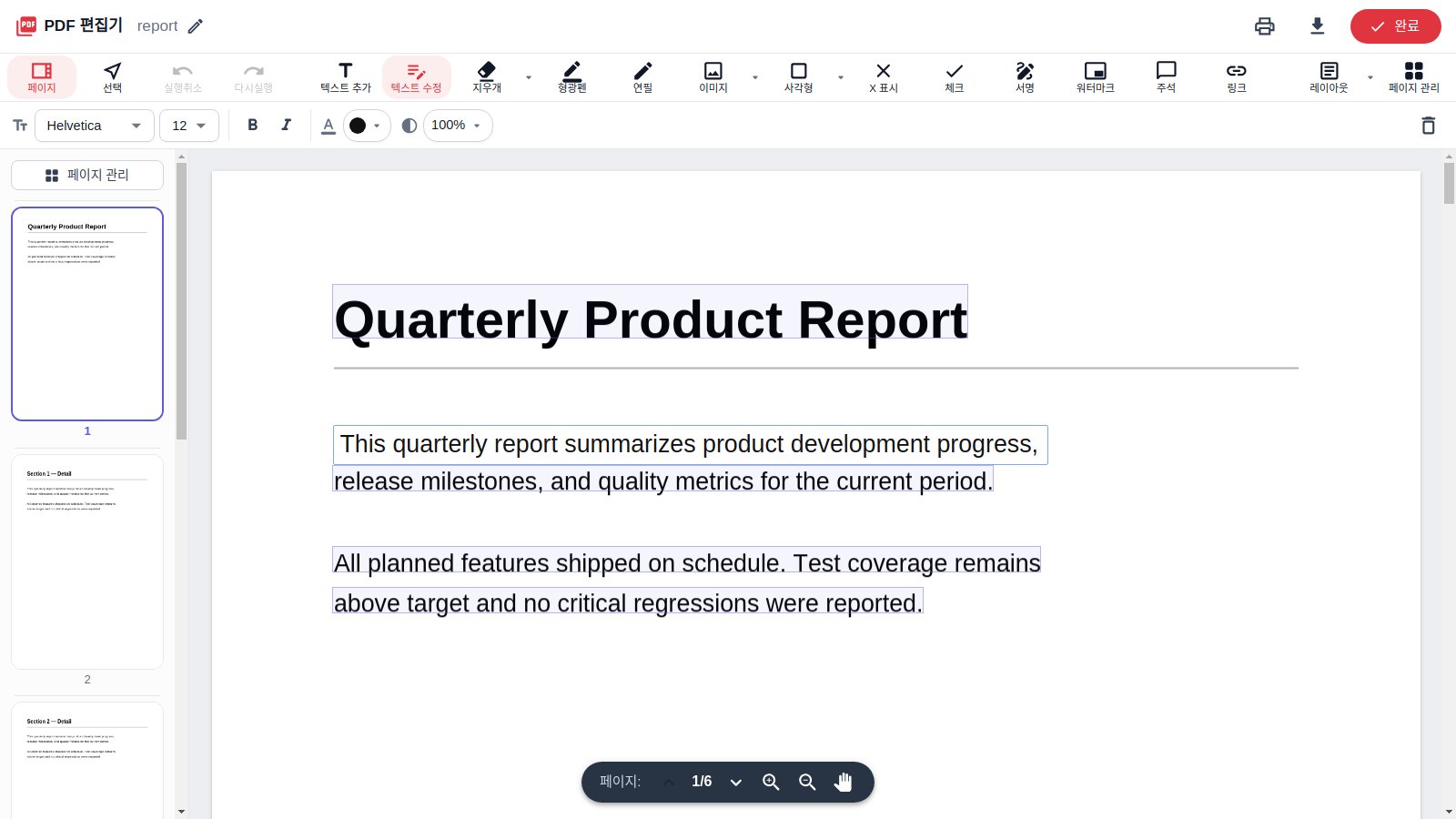Image resolution: width=1456 pixels, height=819 pixels.
Task: Toggle bold formatting
Action: click(x=253, y=126)
